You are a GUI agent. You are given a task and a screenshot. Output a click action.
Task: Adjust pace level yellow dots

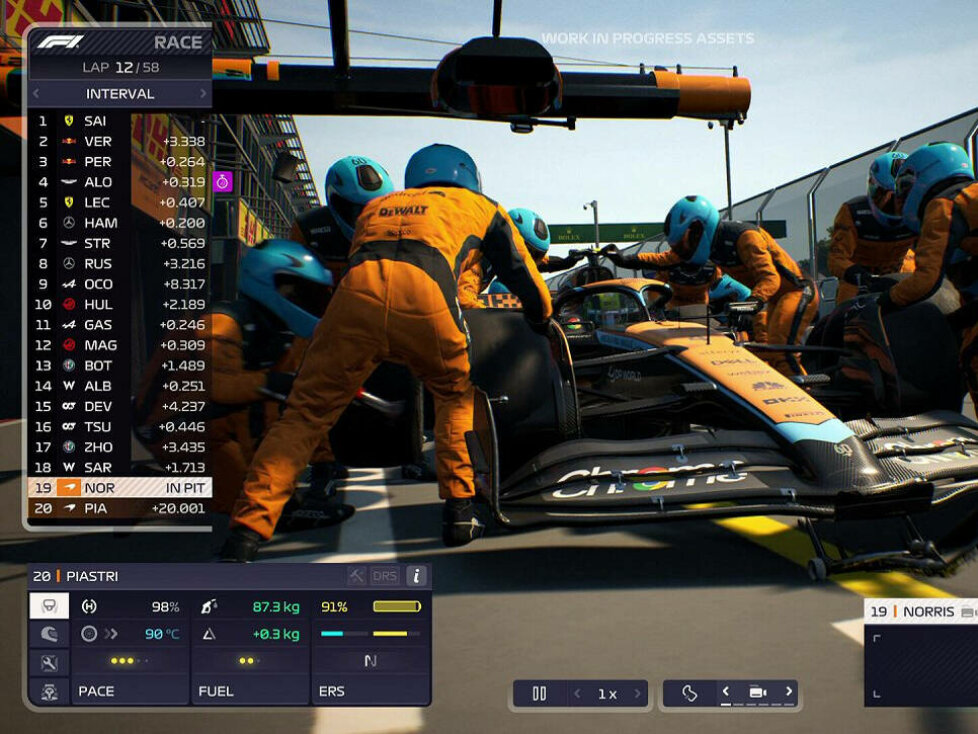tap(128, 661)
